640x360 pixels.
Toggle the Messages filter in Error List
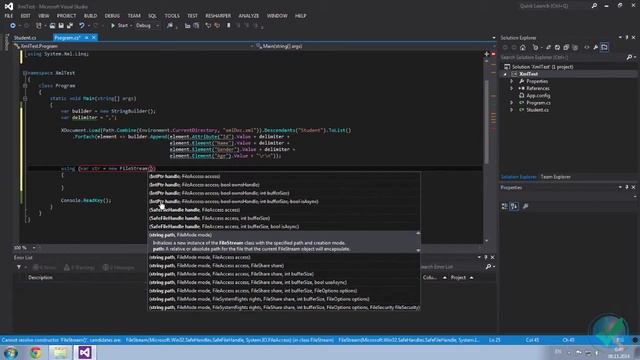pyautogui.click(x=119, y=268)
